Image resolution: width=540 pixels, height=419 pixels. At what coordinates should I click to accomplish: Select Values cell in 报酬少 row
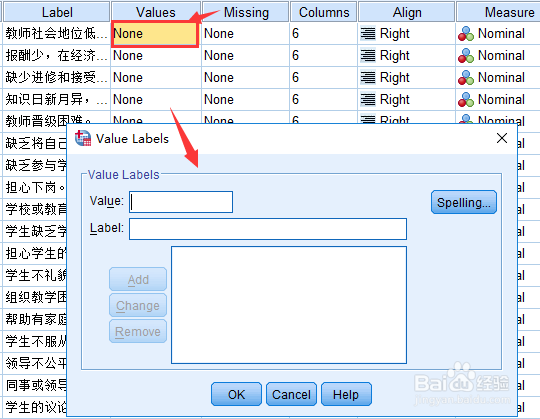click(x=156, y=55)
